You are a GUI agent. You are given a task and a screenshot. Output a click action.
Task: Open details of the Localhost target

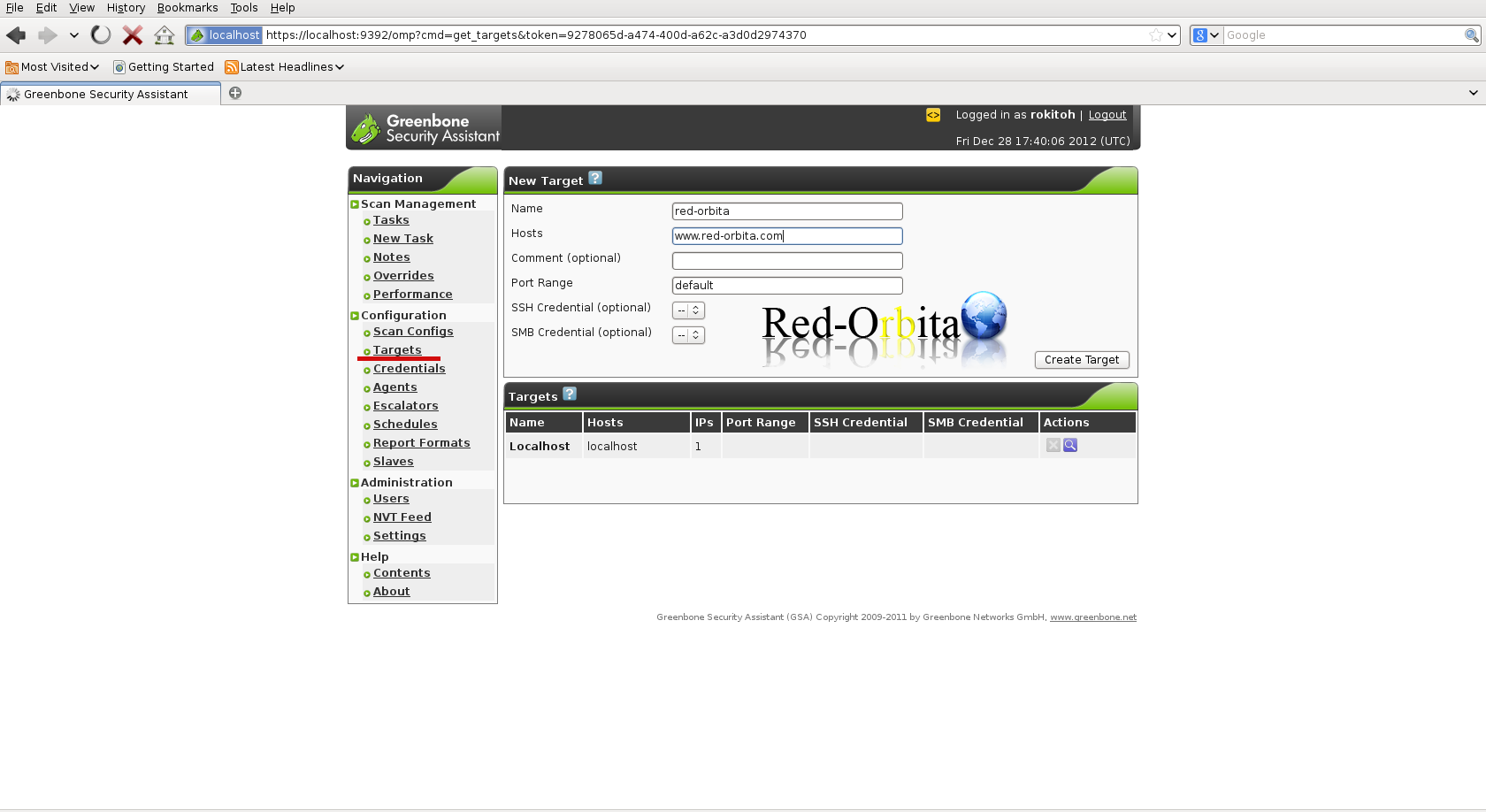click(x=1070, y=446)
